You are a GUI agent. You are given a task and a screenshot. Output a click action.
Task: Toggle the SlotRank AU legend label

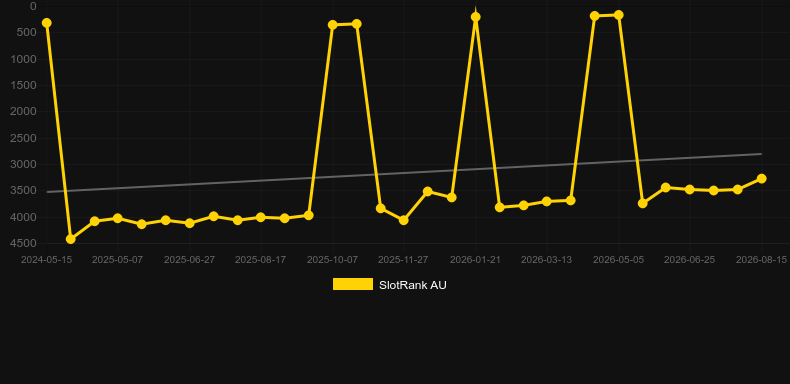coord(413,285)
